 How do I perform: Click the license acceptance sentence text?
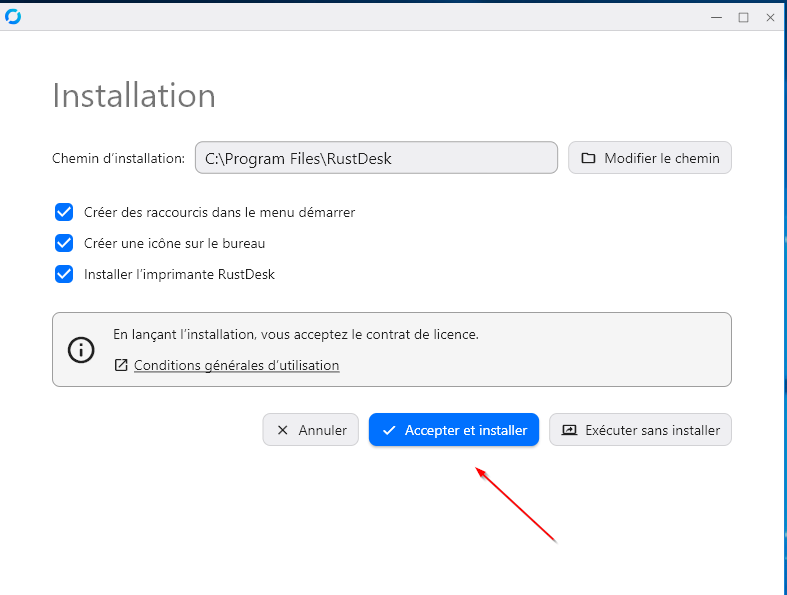click(296, 334)
